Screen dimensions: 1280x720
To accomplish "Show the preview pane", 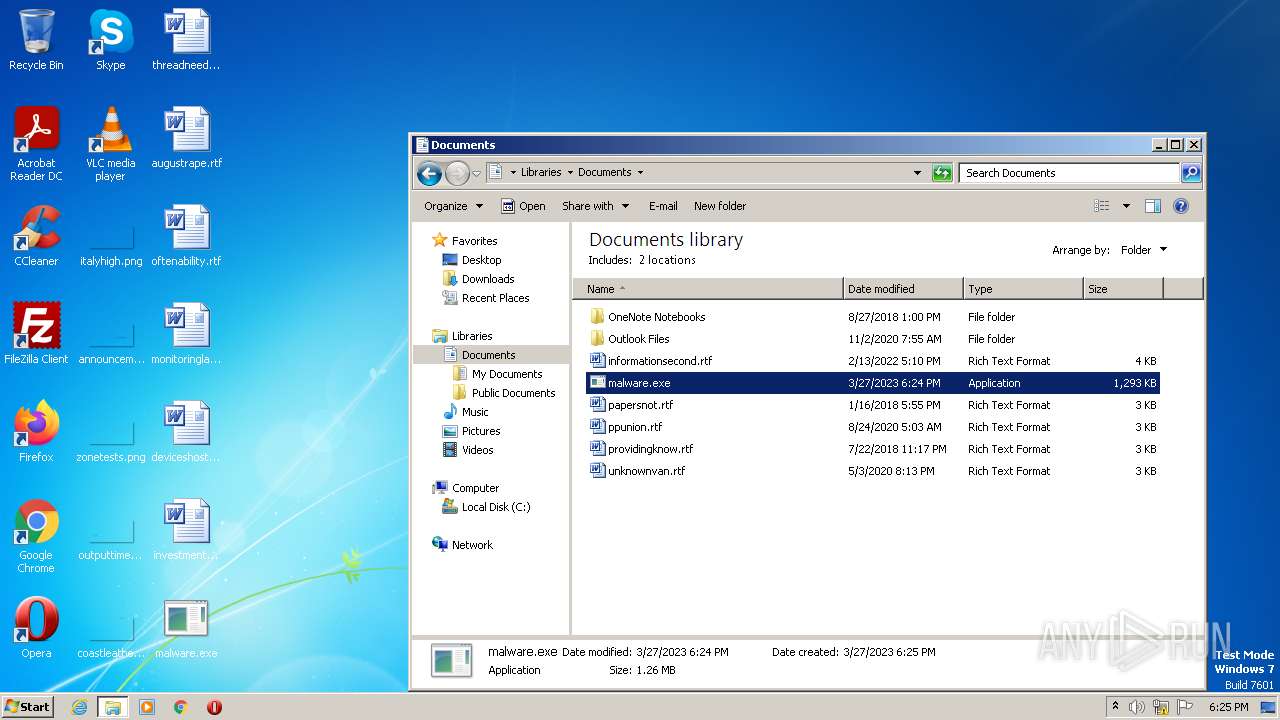I will coord(1153,206).
